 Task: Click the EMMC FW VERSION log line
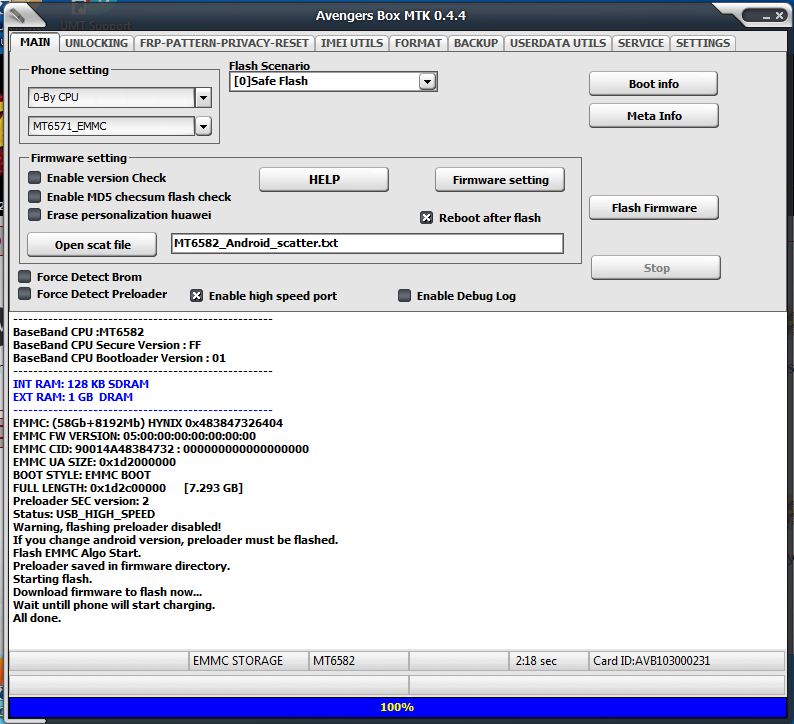tap(135, 436)
